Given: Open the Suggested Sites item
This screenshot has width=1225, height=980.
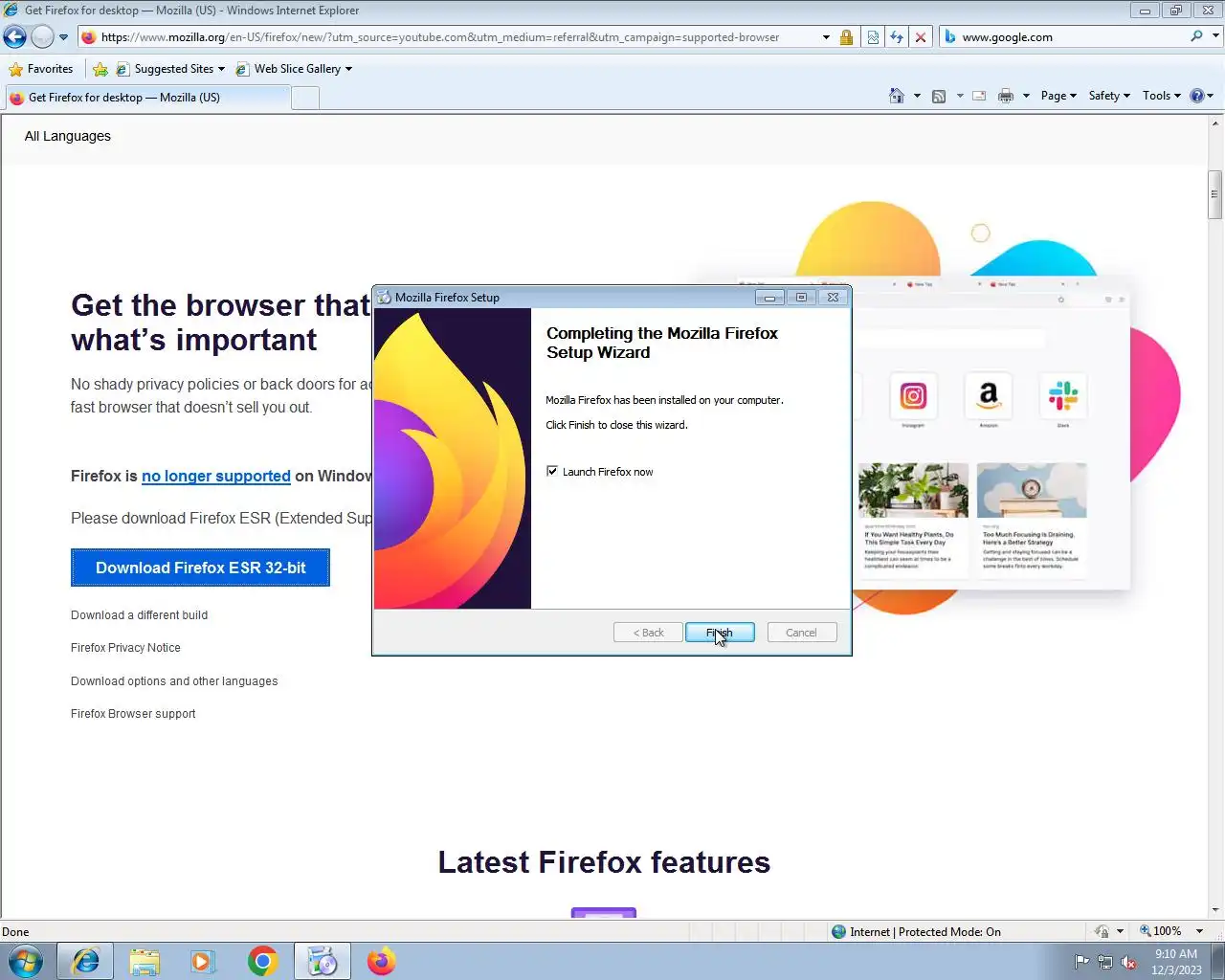Looking at the screenshot, I should pos(170,69).
